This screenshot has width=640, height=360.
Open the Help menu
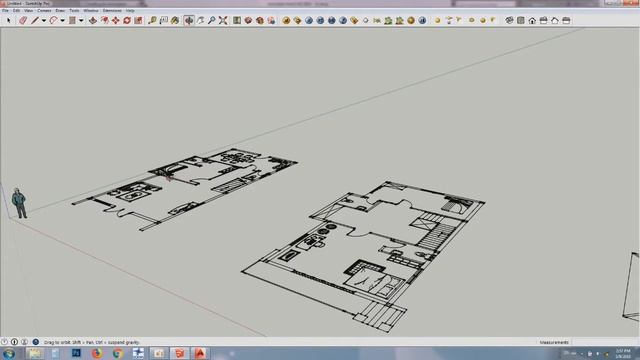pos(130,11)
